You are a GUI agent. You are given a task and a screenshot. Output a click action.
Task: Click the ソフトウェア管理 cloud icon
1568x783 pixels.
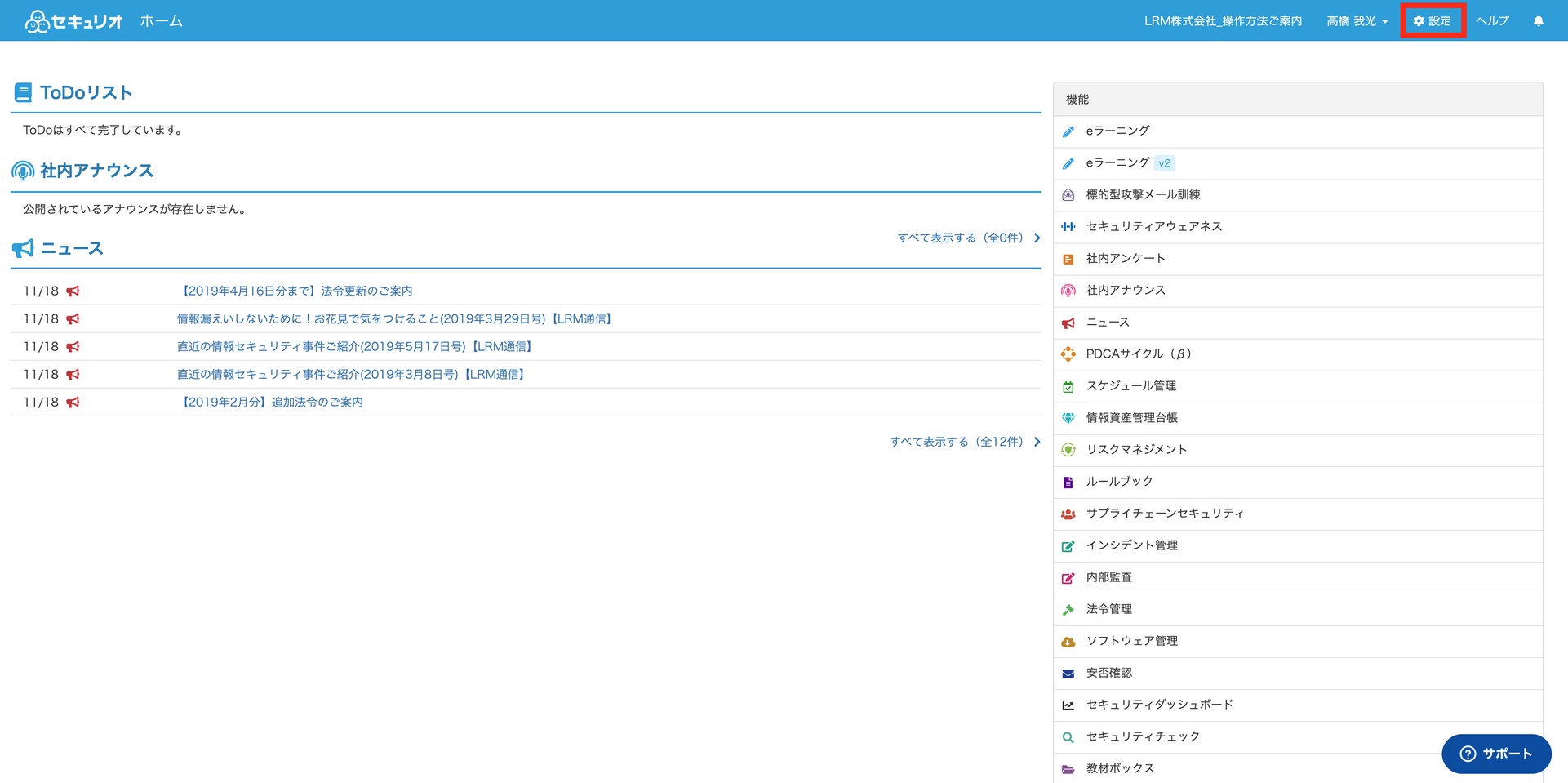[1068, 642]
